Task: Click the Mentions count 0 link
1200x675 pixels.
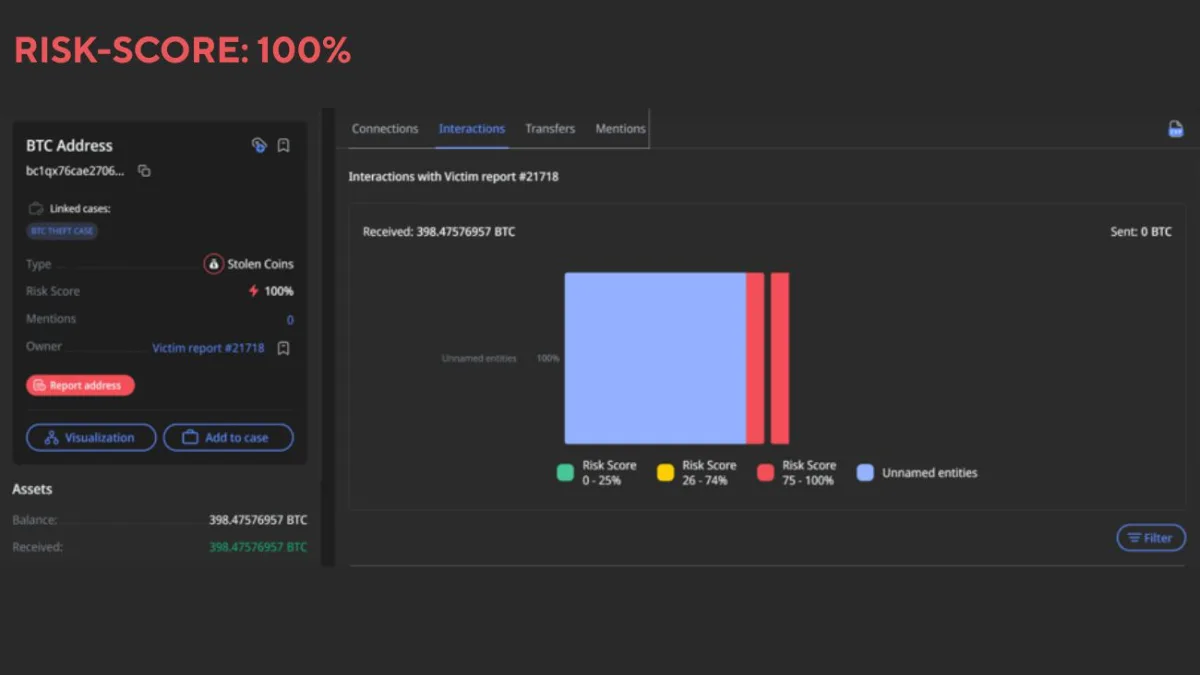Action: tap(290, 320)
